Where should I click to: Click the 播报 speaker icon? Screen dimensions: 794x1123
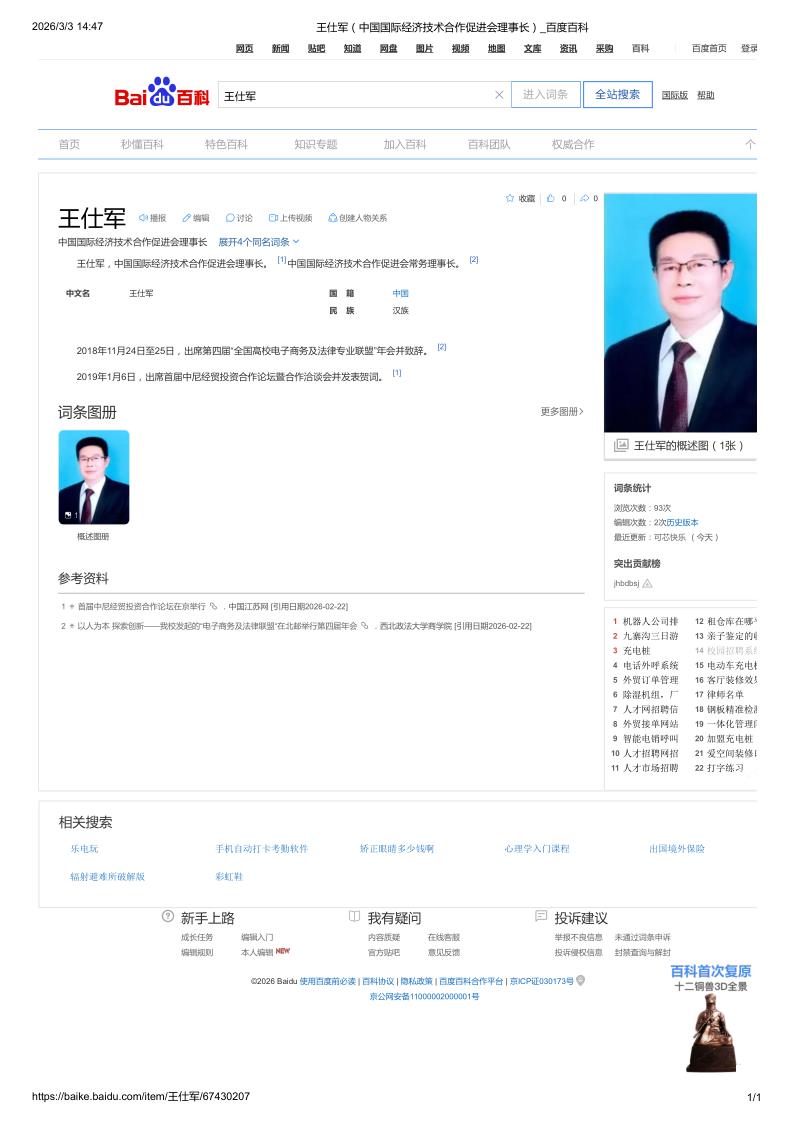tap(142, 218)
